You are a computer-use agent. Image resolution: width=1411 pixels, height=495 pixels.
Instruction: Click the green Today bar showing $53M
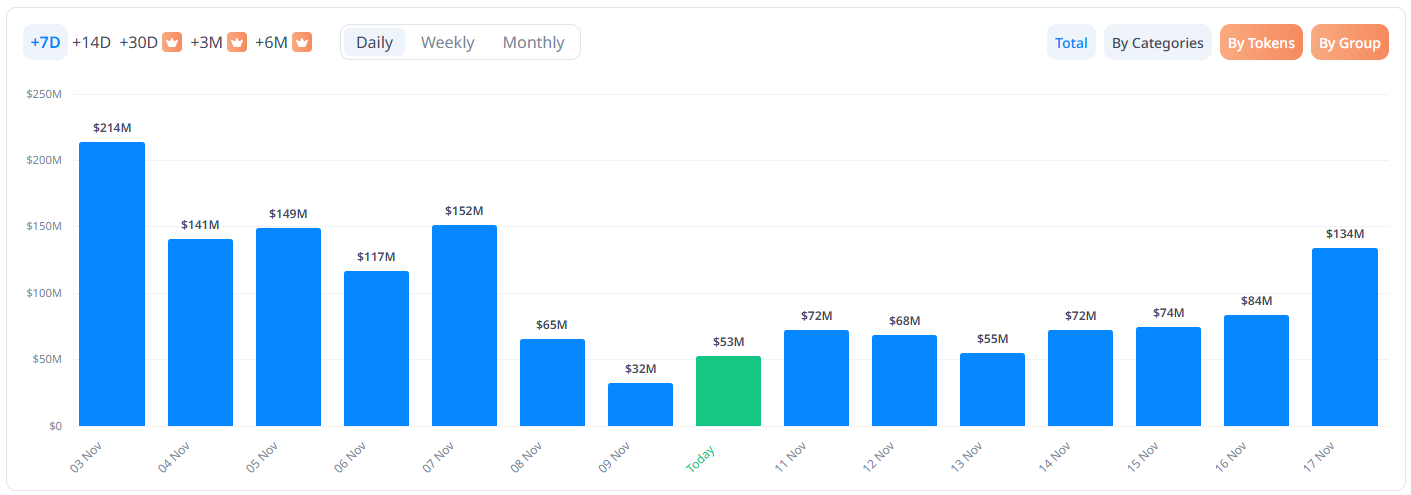(x=728, y=391)
